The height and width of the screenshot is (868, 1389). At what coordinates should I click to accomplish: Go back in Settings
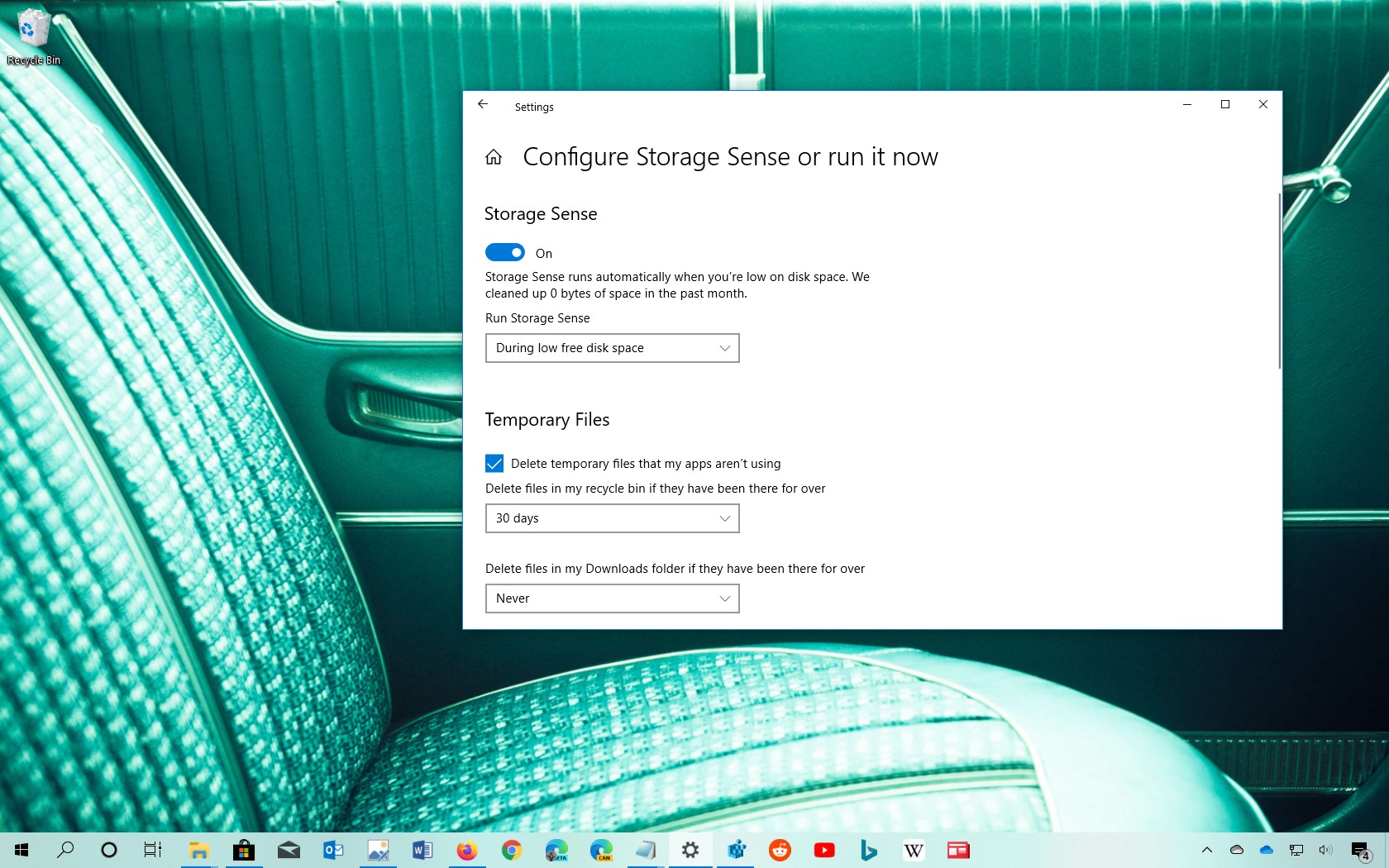[483, 104]
